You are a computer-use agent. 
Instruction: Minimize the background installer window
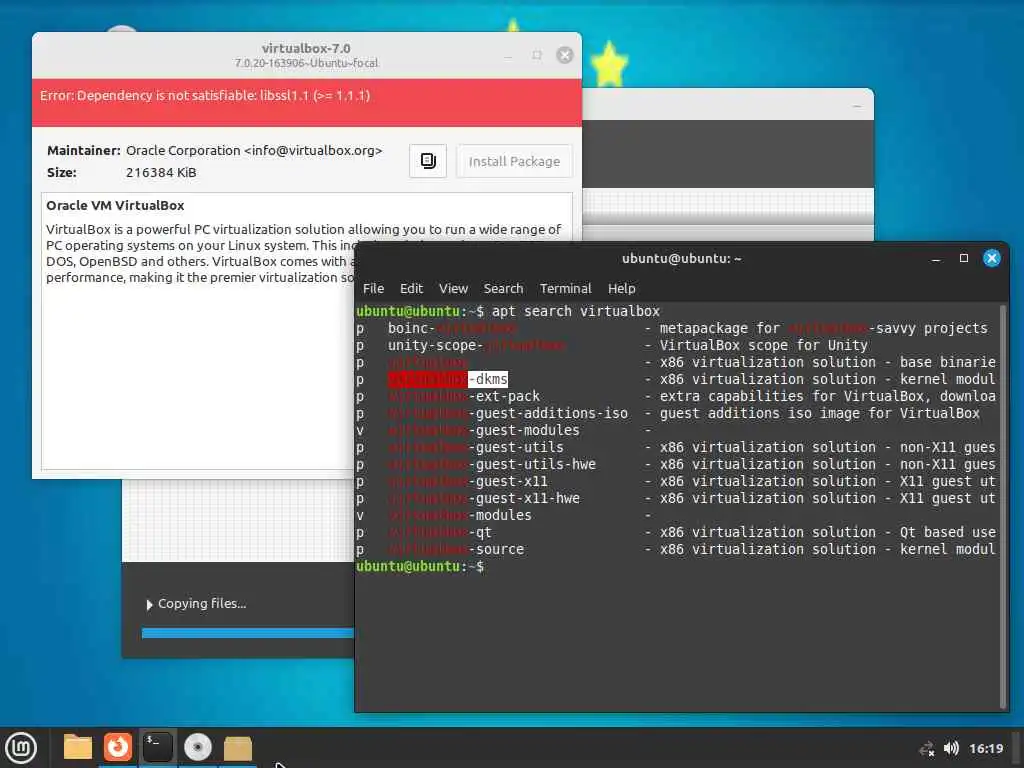[x=857, y=106]
